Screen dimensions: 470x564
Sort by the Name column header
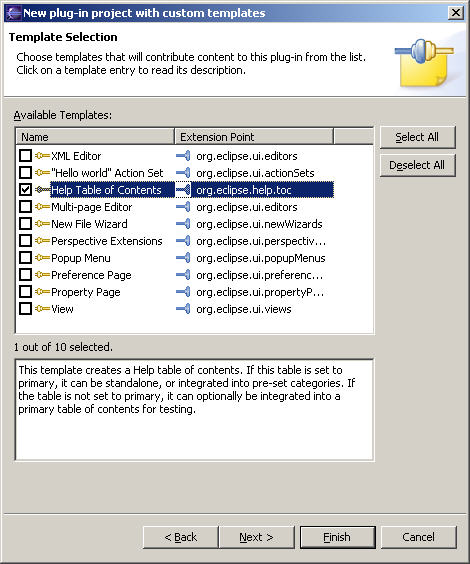(x=95, y=137)
